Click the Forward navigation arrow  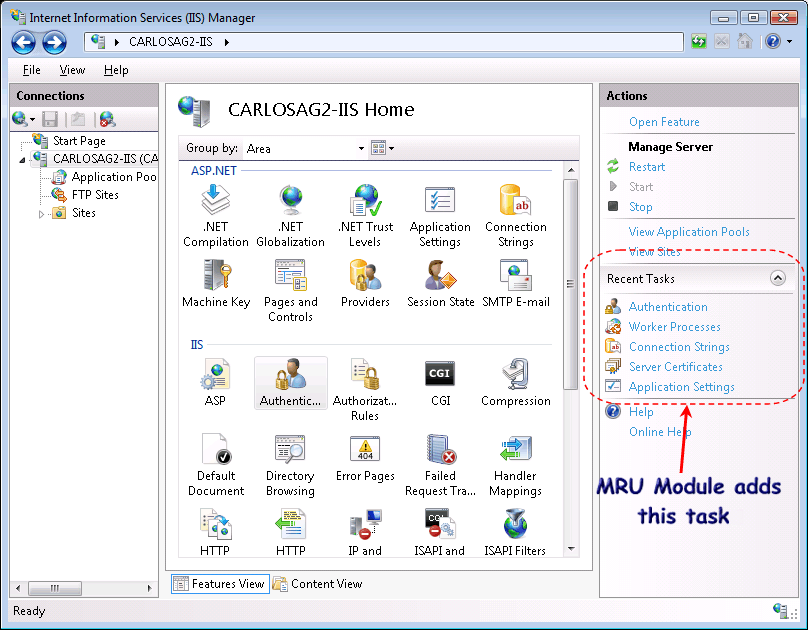[x=54, y=42]
